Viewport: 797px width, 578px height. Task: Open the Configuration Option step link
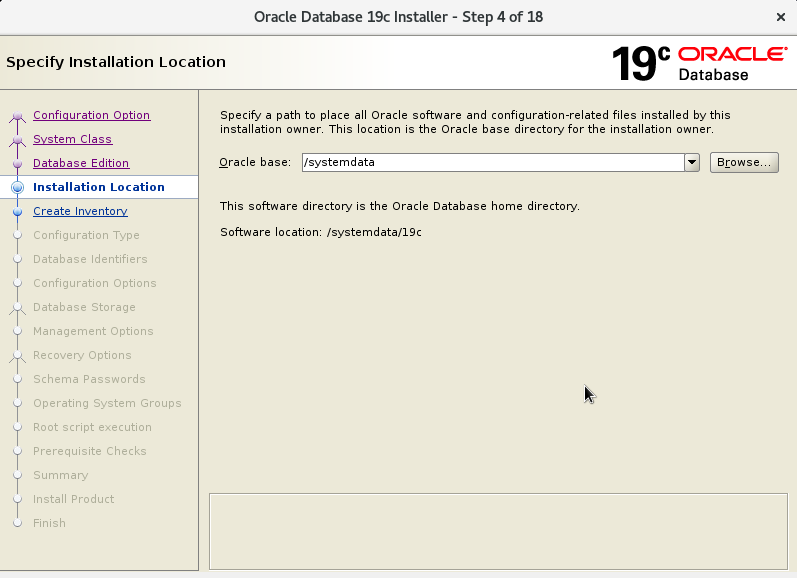click(91, 115)
